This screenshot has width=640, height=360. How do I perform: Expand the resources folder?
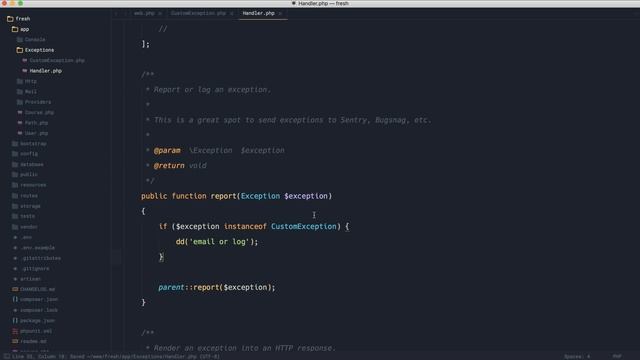pos(29,185)
